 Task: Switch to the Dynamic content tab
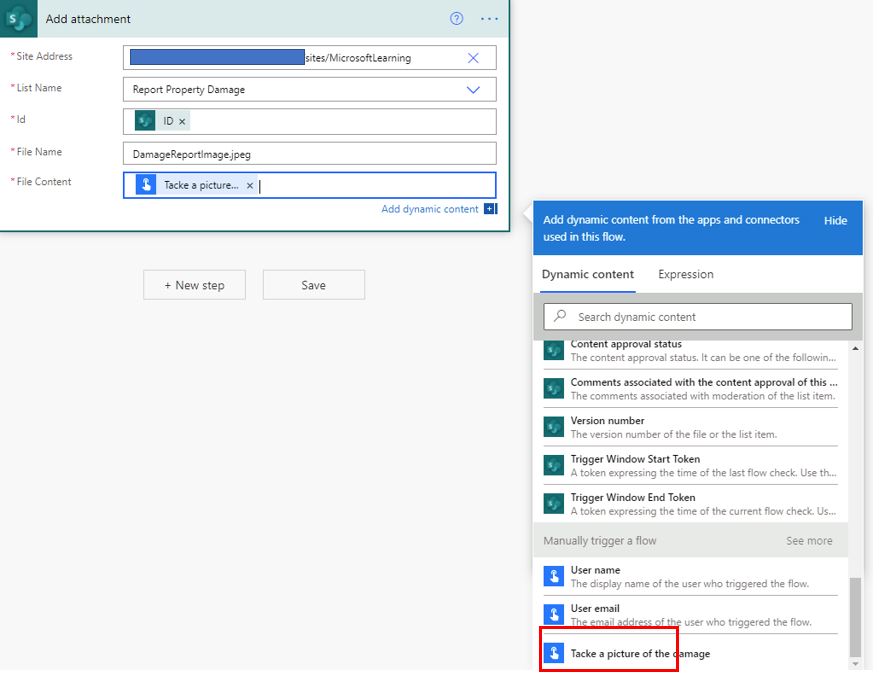[x=587, y=274]
